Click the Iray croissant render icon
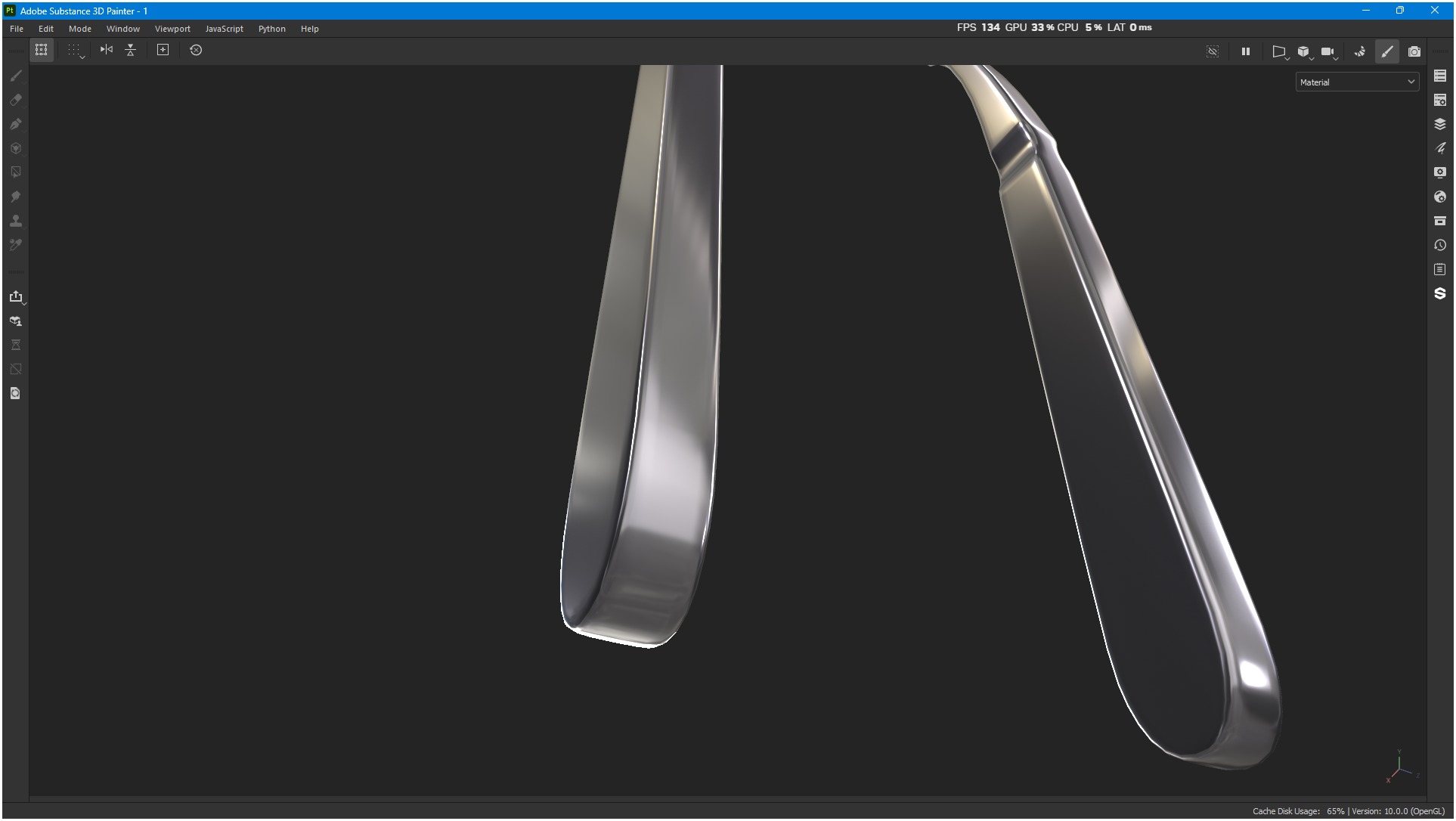 click(1359, 51)
